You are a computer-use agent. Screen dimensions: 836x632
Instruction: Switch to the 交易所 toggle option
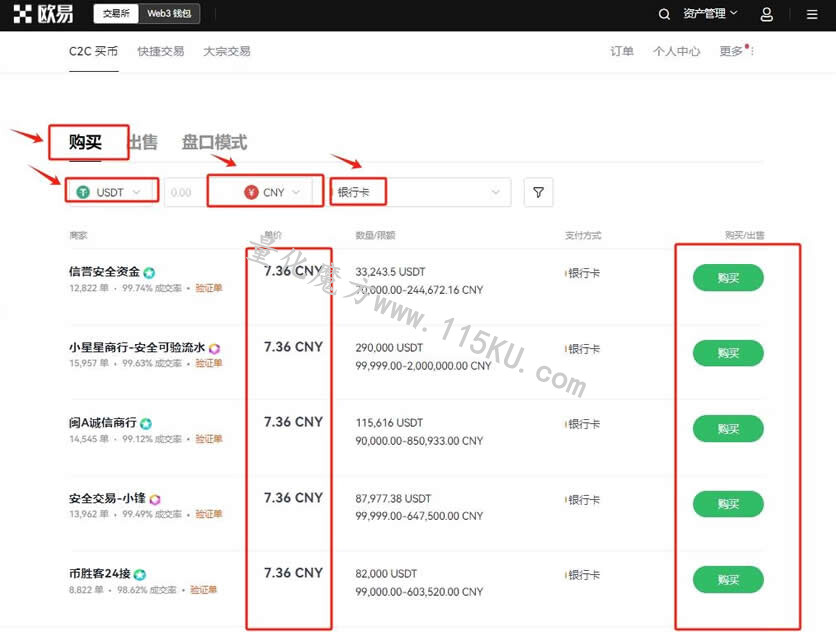116,13
